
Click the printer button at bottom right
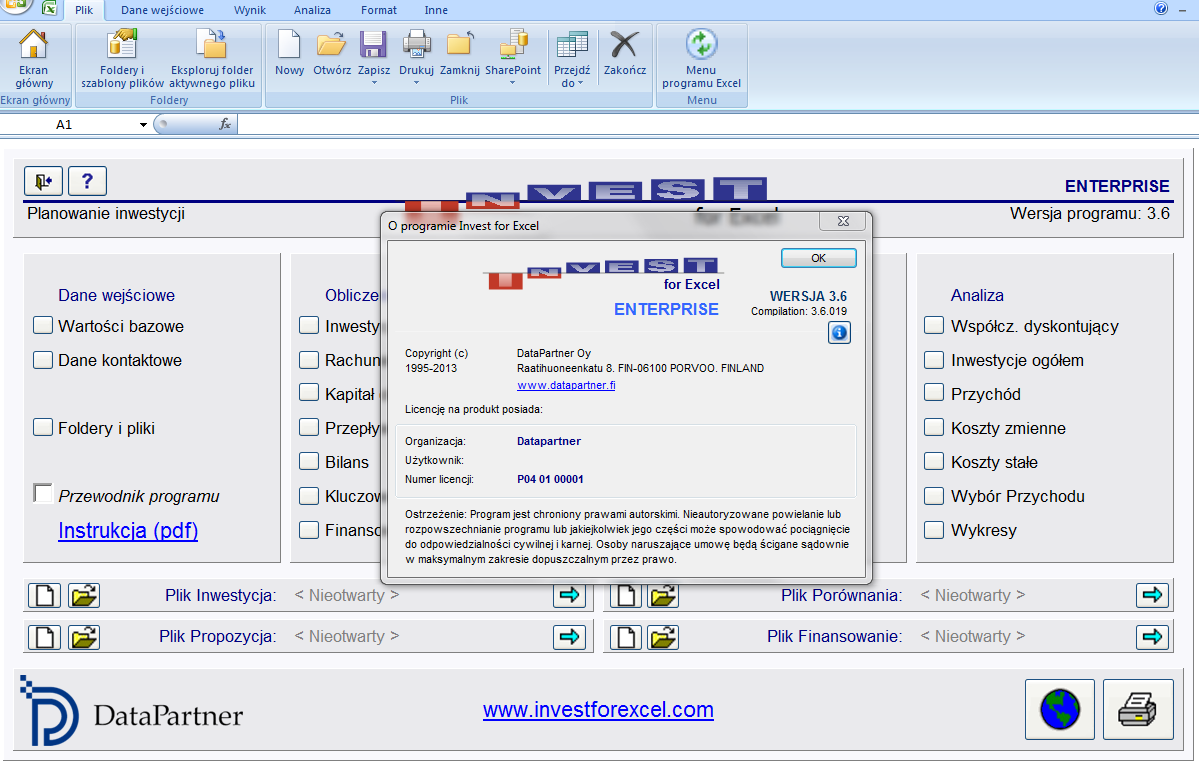[x=1138, y=710]
